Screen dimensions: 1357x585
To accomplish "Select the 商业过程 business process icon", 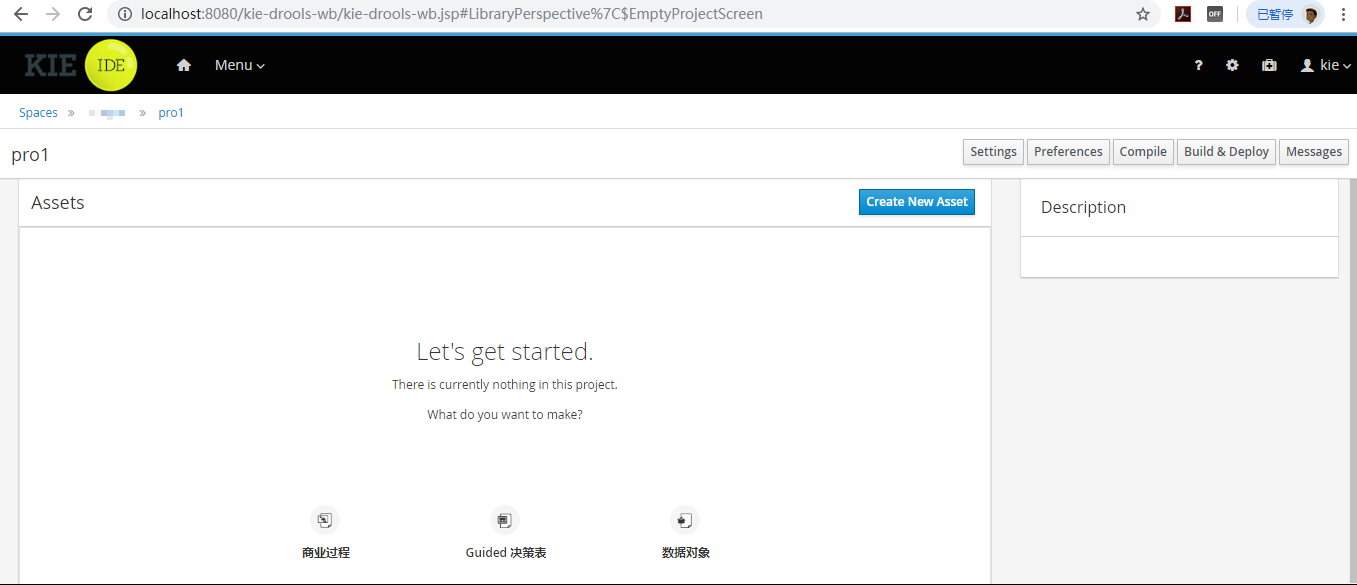I will tap(325, 520).
